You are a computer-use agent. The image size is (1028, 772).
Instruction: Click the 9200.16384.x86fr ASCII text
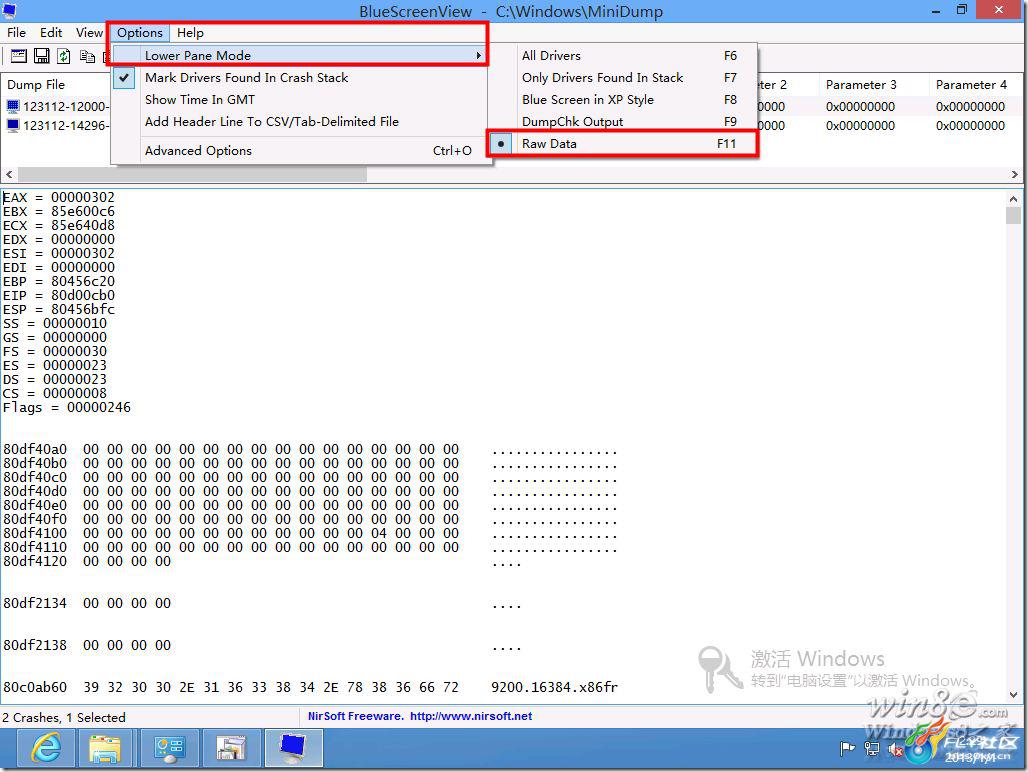tap(555, 687)
